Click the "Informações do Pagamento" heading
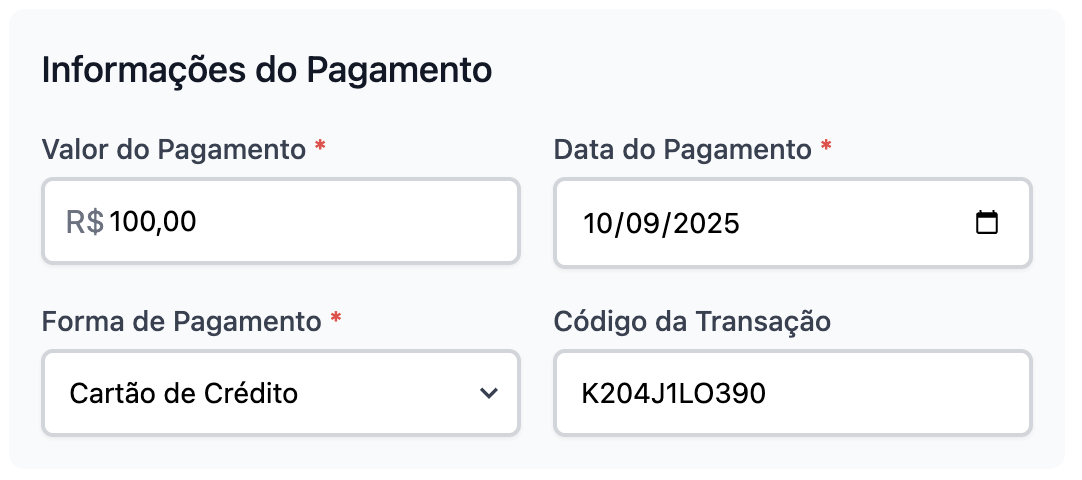The height and width of the screenshot is (480, 1082). click(x=266, y=71)
